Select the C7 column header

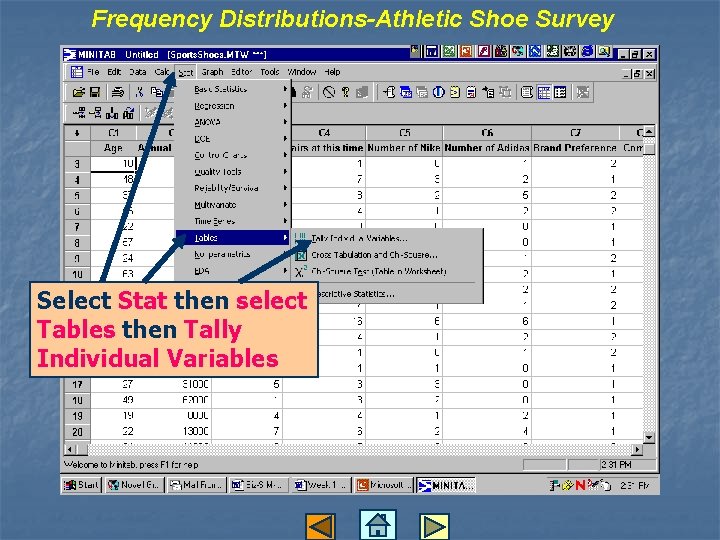(575, 133)
